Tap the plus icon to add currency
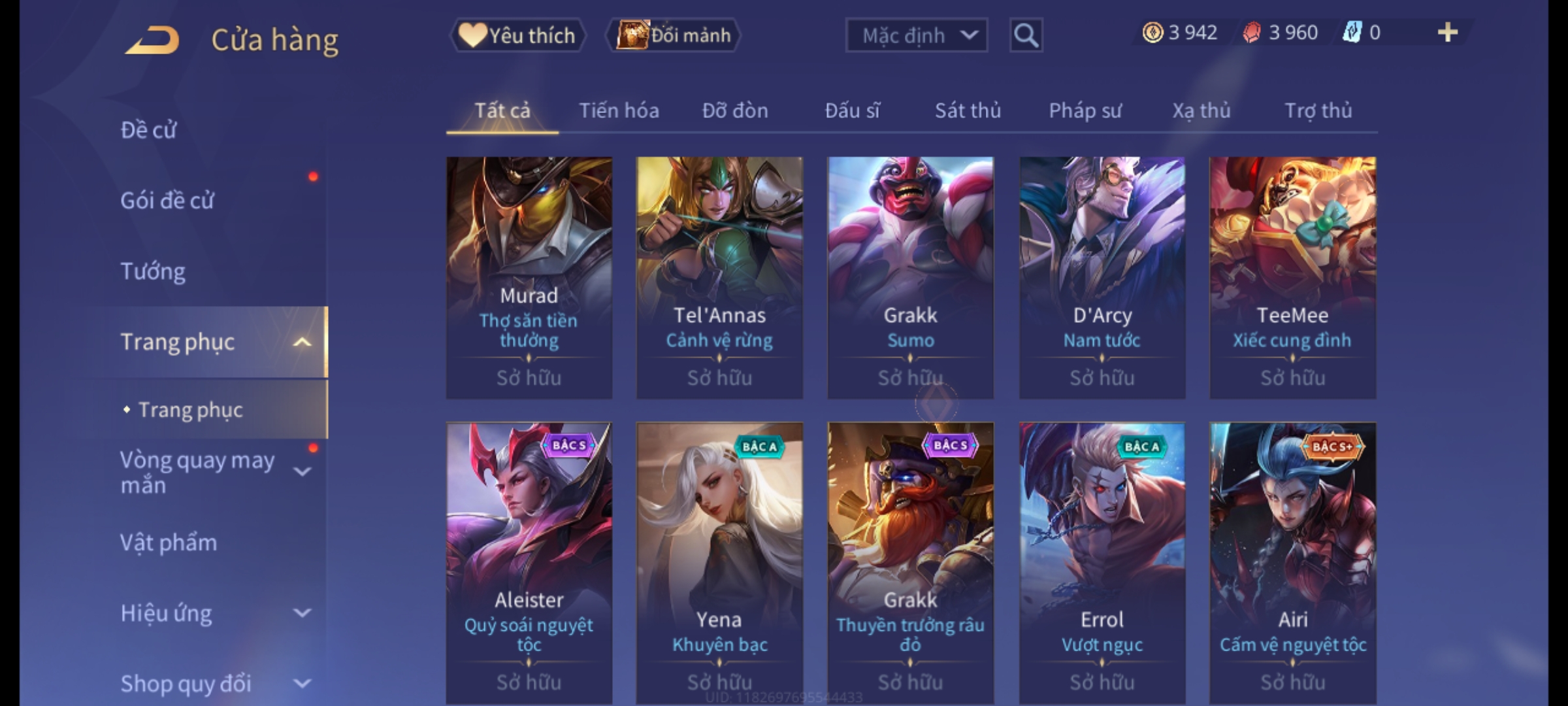Screen dimensions: 1568x706 coord(1448,33)
